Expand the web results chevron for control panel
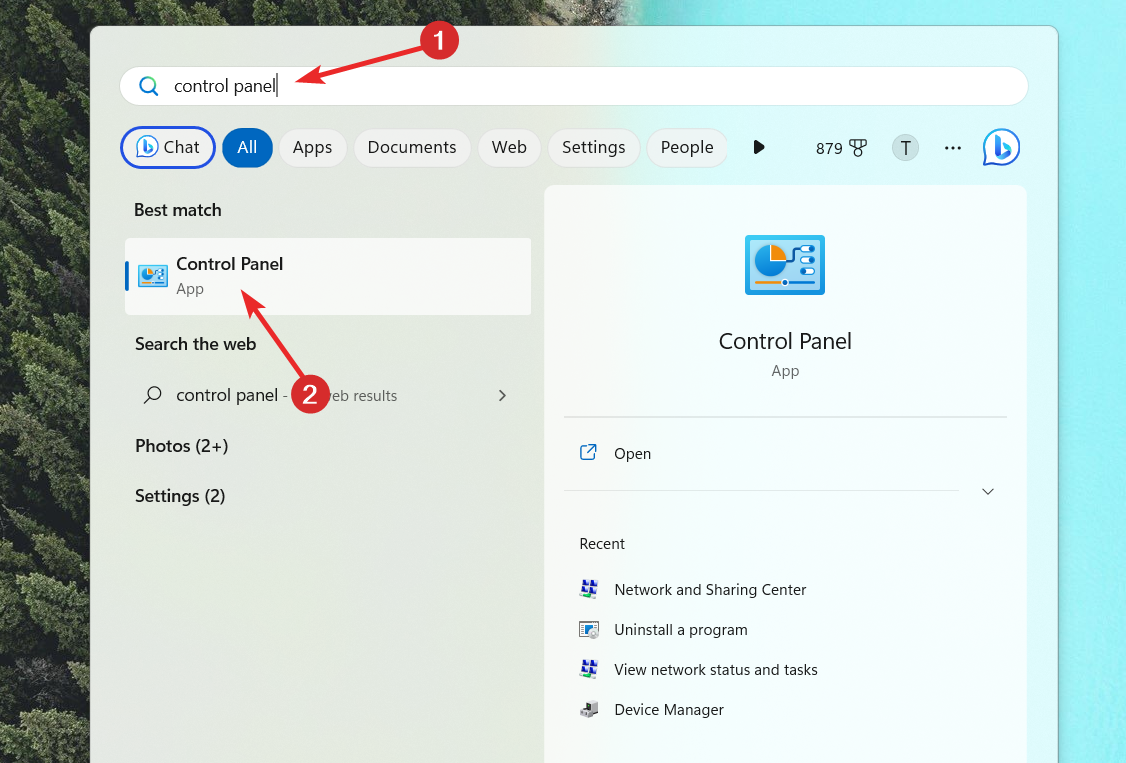Screen dimensions: 1126x763 (502, 396)
